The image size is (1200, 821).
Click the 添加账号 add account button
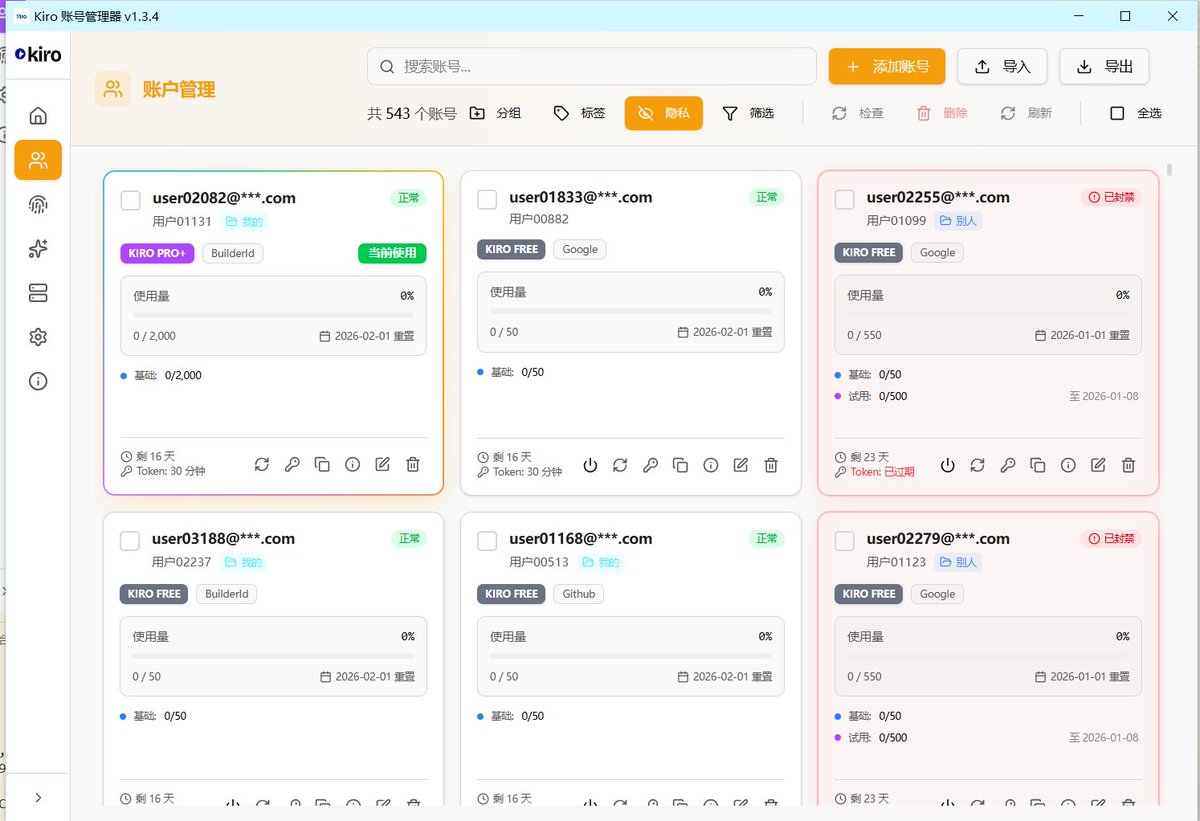pyautogui.click(x=887, y=66)
